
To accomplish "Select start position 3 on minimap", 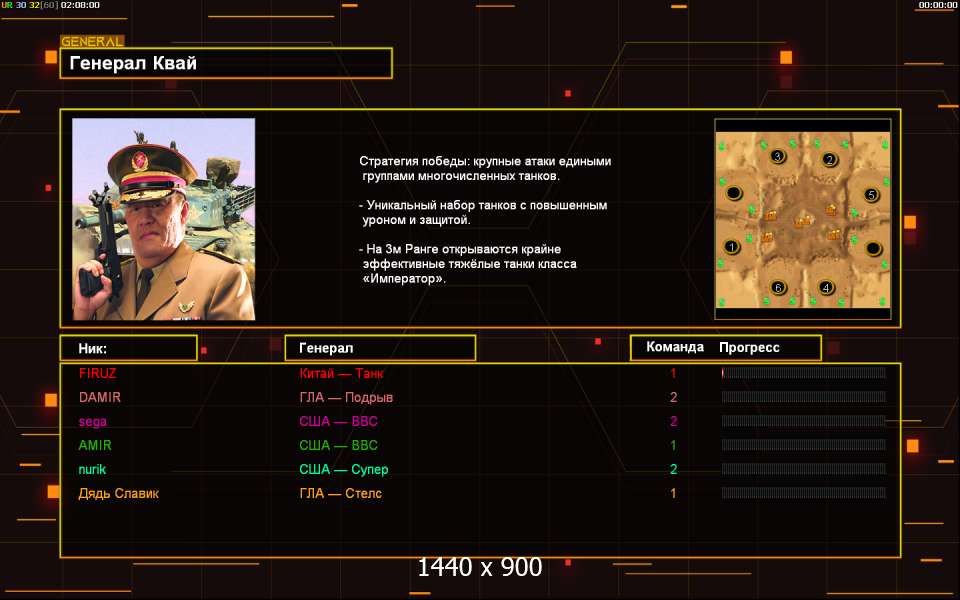I will (x=778, y=156).
